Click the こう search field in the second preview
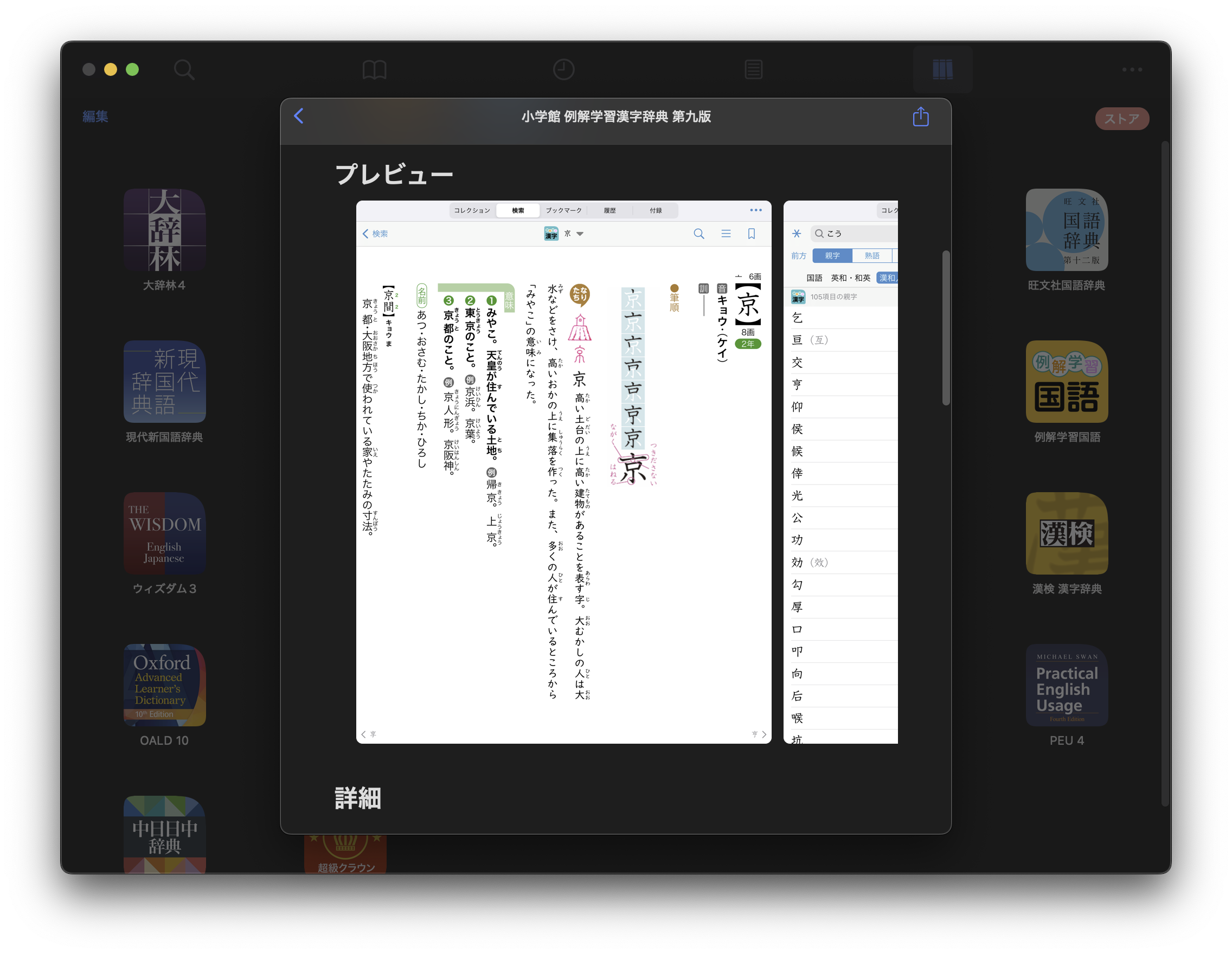Viewport: 1232px width, 954px height. [x=854, y=234]
